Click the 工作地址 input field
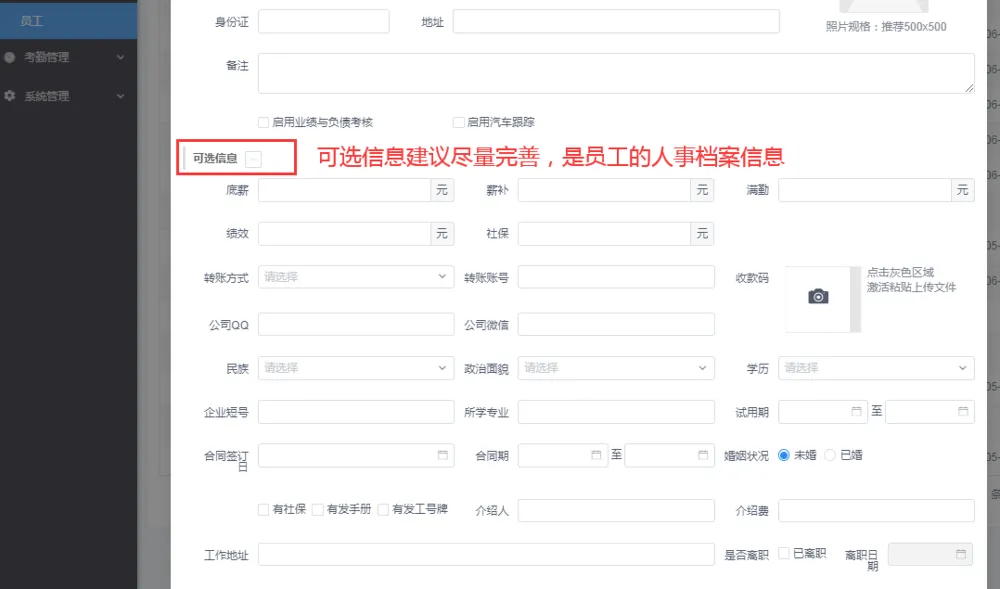 [x=486, y=555]
